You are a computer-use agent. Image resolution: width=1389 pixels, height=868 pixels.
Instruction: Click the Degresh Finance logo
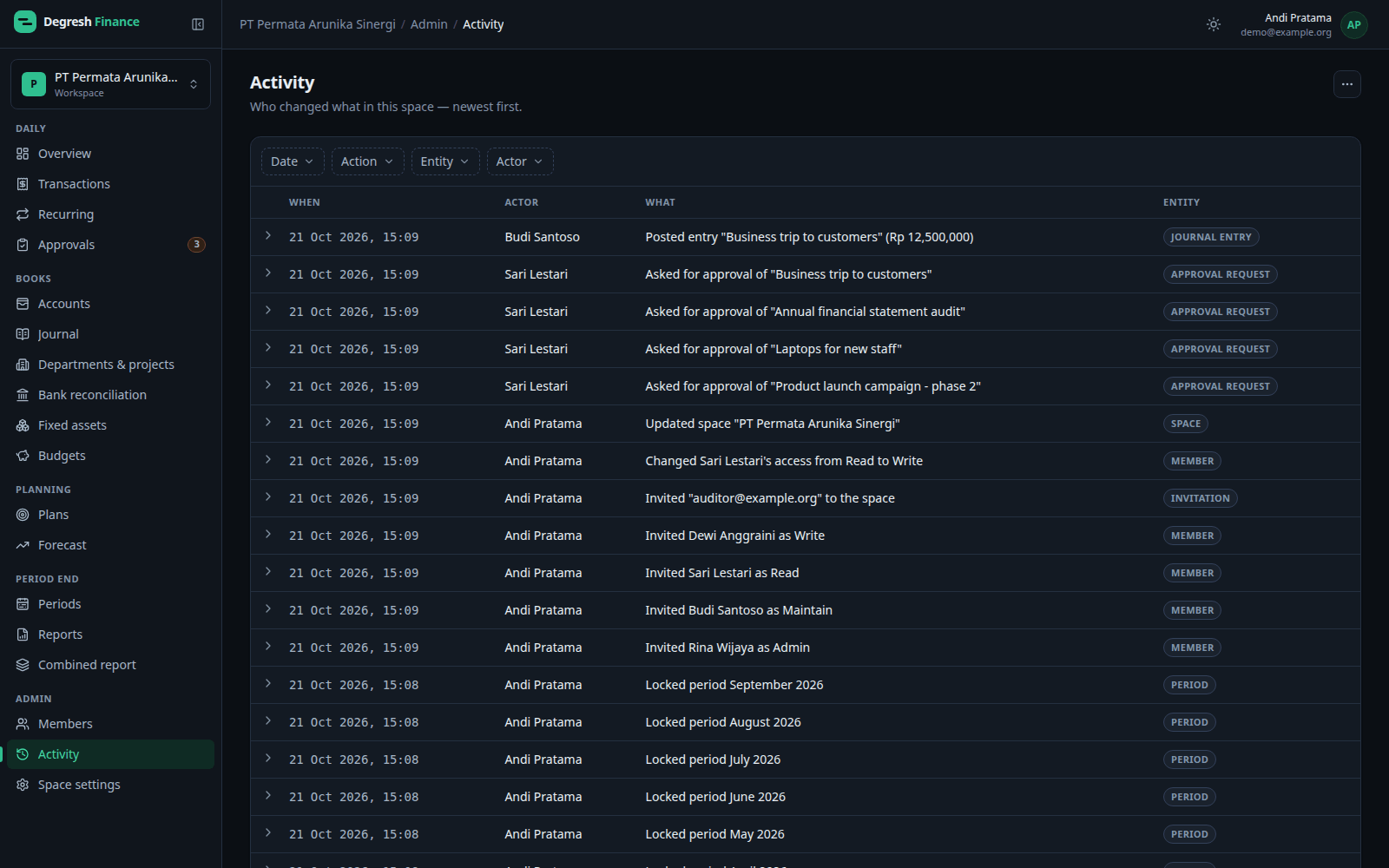76,22
